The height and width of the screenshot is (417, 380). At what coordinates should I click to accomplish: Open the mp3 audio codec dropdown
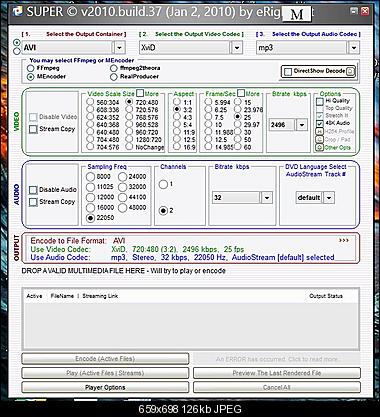pos(354,47)
